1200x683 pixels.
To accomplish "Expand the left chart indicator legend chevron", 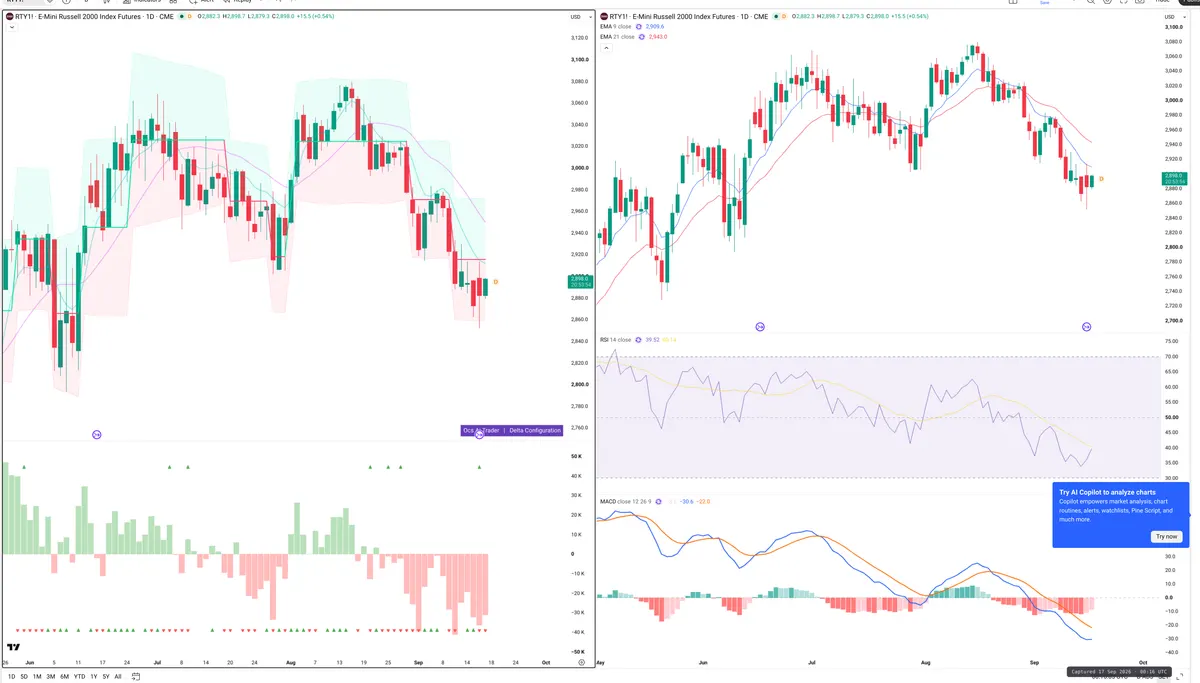I will coord(11,27).
